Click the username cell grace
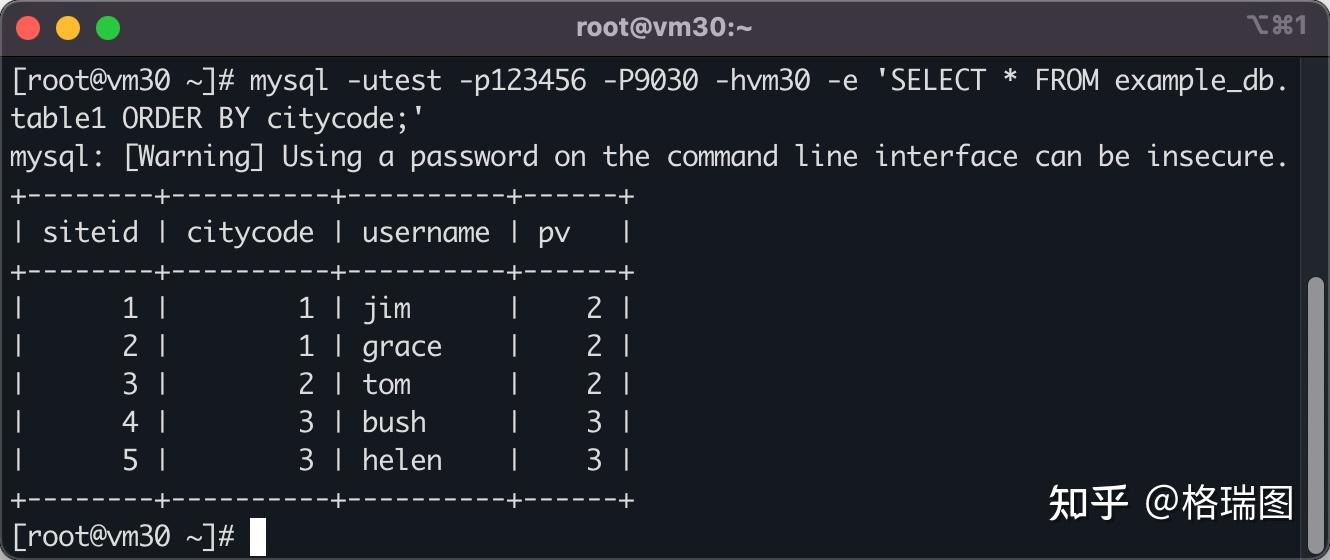 point(402,348)
